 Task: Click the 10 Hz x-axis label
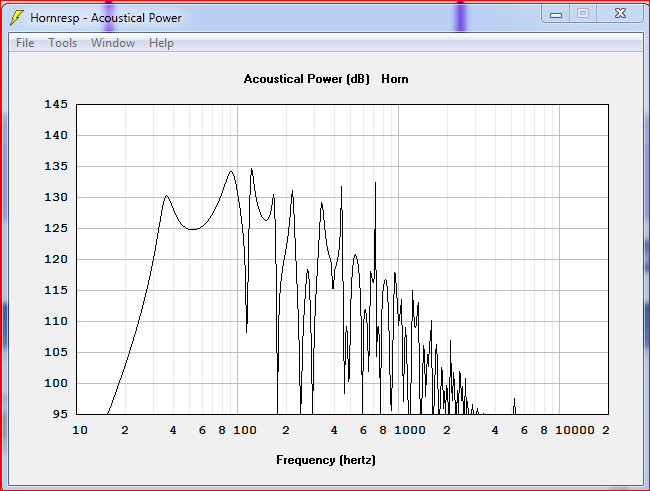pos(80,430)
